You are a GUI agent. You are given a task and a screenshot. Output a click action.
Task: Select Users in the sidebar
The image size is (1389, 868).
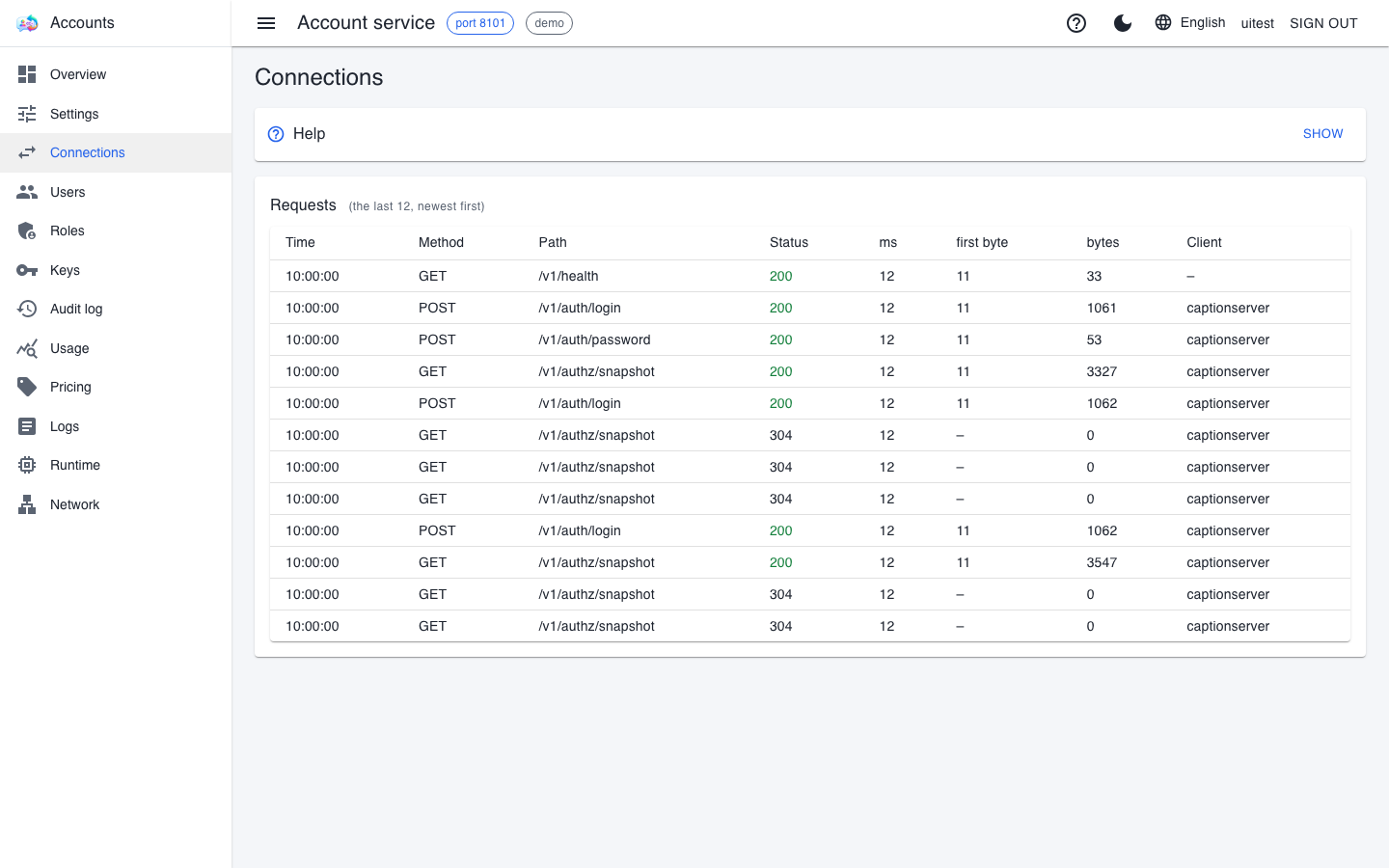click(116, 192)
